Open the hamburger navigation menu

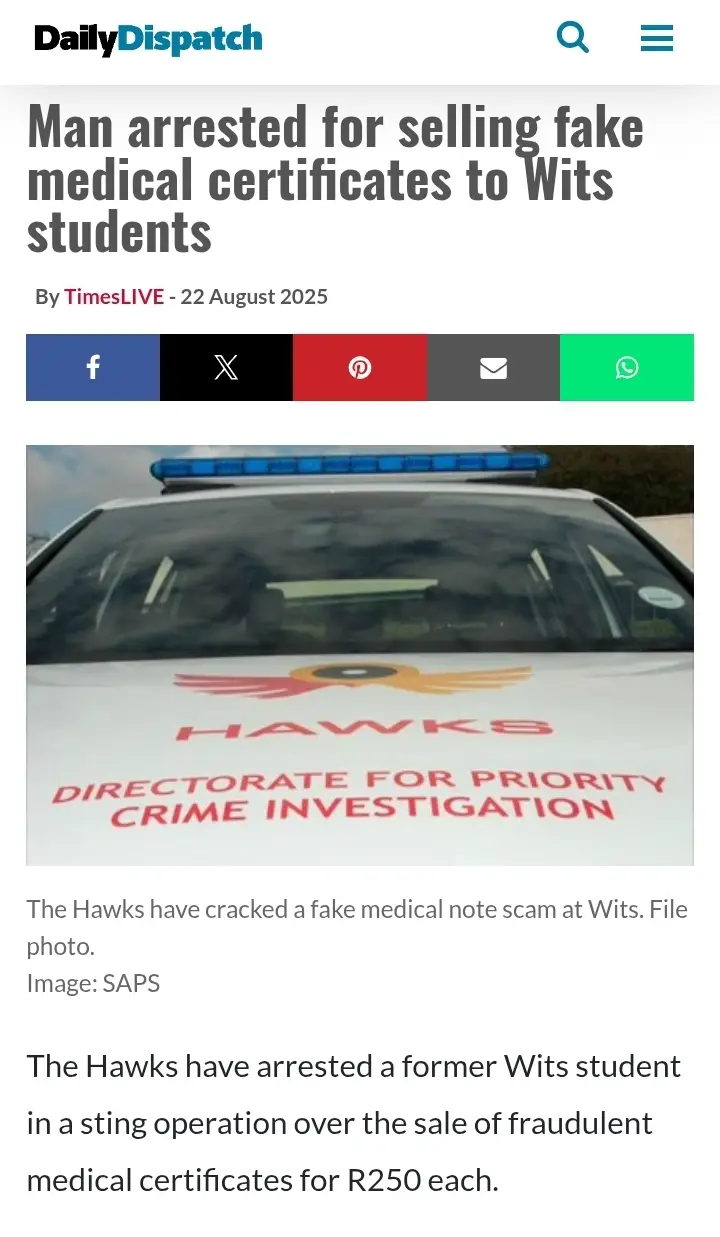coord(656,39)
